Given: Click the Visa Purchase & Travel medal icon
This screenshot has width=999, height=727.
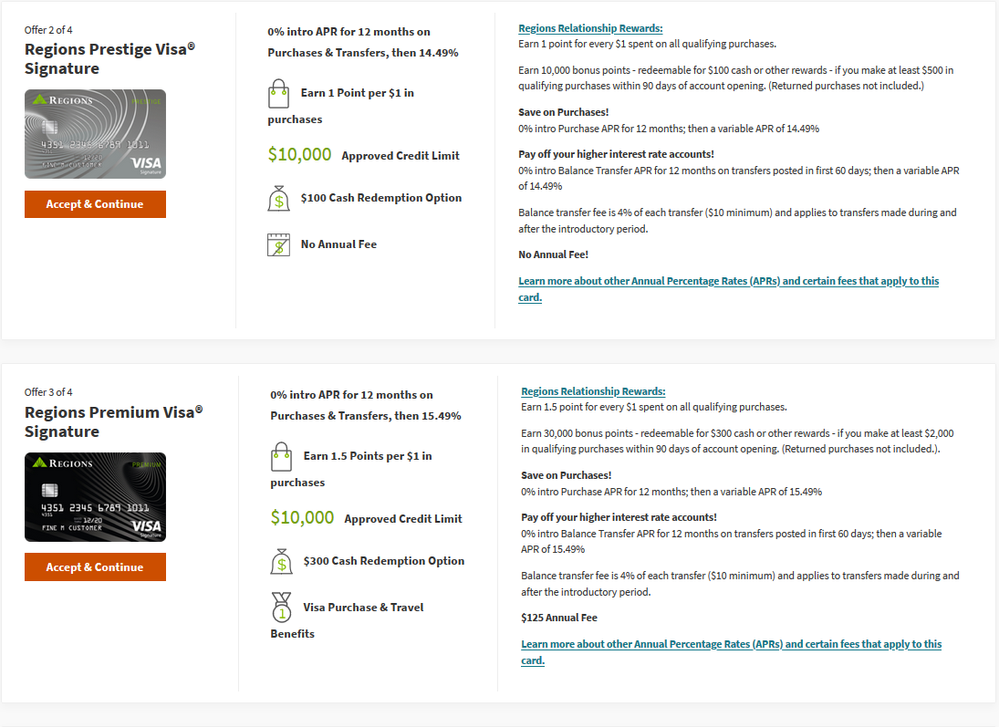Looking at the screenshot, I should click(281, 607).
